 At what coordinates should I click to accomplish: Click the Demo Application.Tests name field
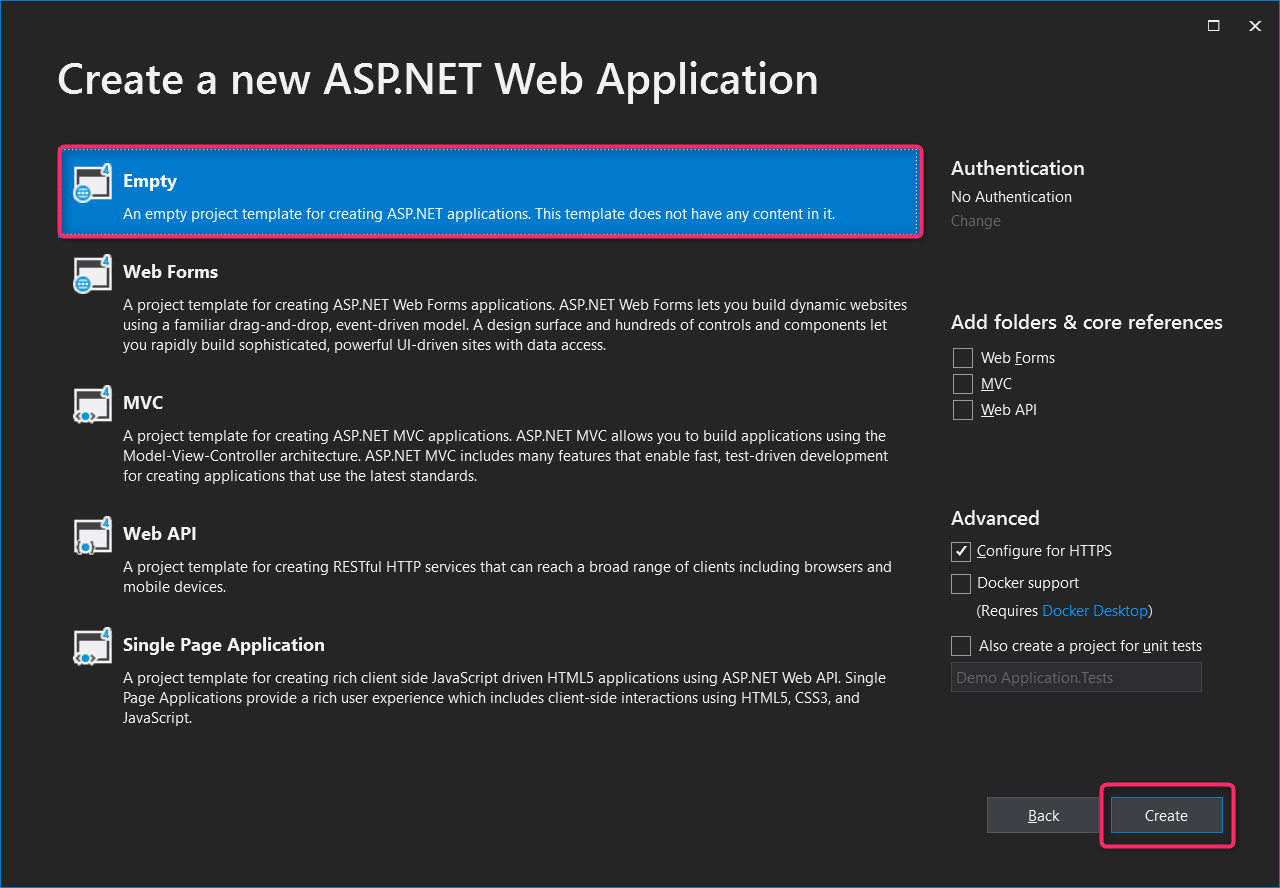1076,677
